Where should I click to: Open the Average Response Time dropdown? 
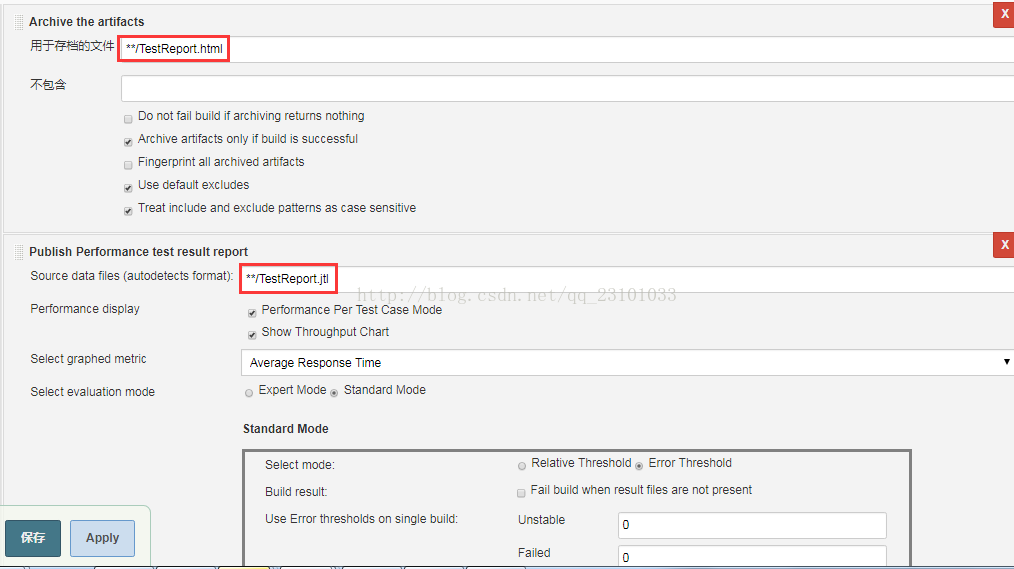click(627, 363)
